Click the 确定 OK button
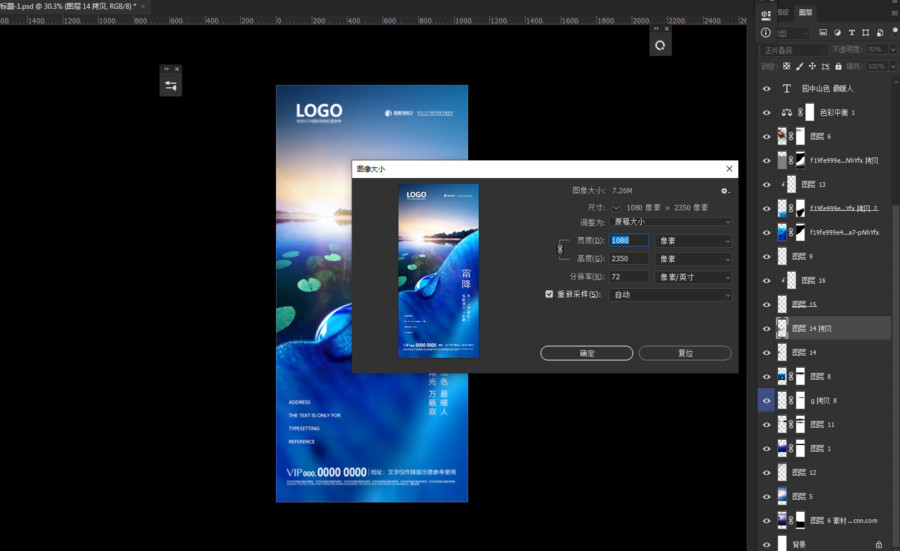 point(587,353)
